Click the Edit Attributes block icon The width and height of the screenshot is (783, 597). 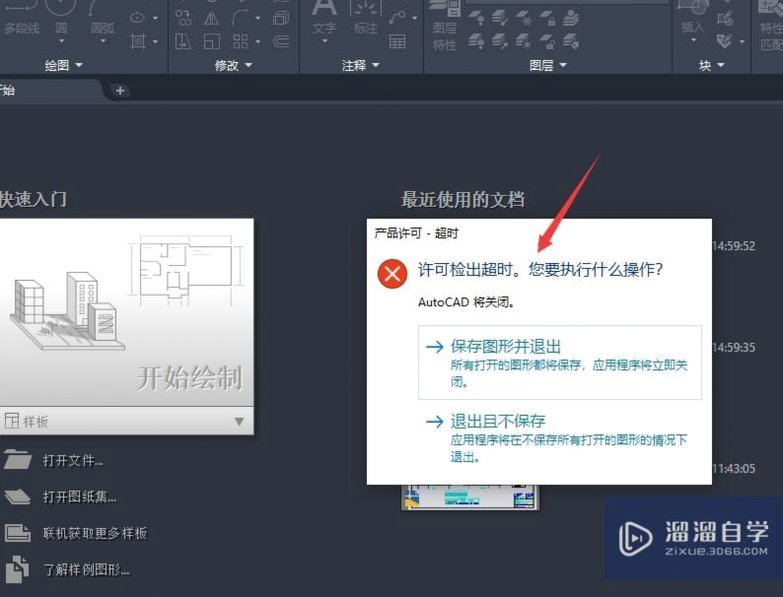724,41
